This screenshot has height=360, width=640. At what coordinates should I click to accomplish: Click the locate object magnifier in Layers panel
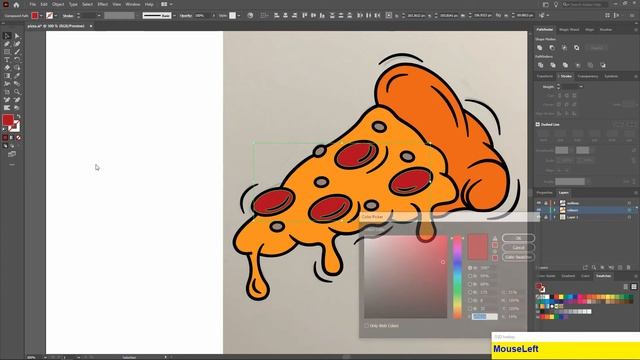(593, 267)
